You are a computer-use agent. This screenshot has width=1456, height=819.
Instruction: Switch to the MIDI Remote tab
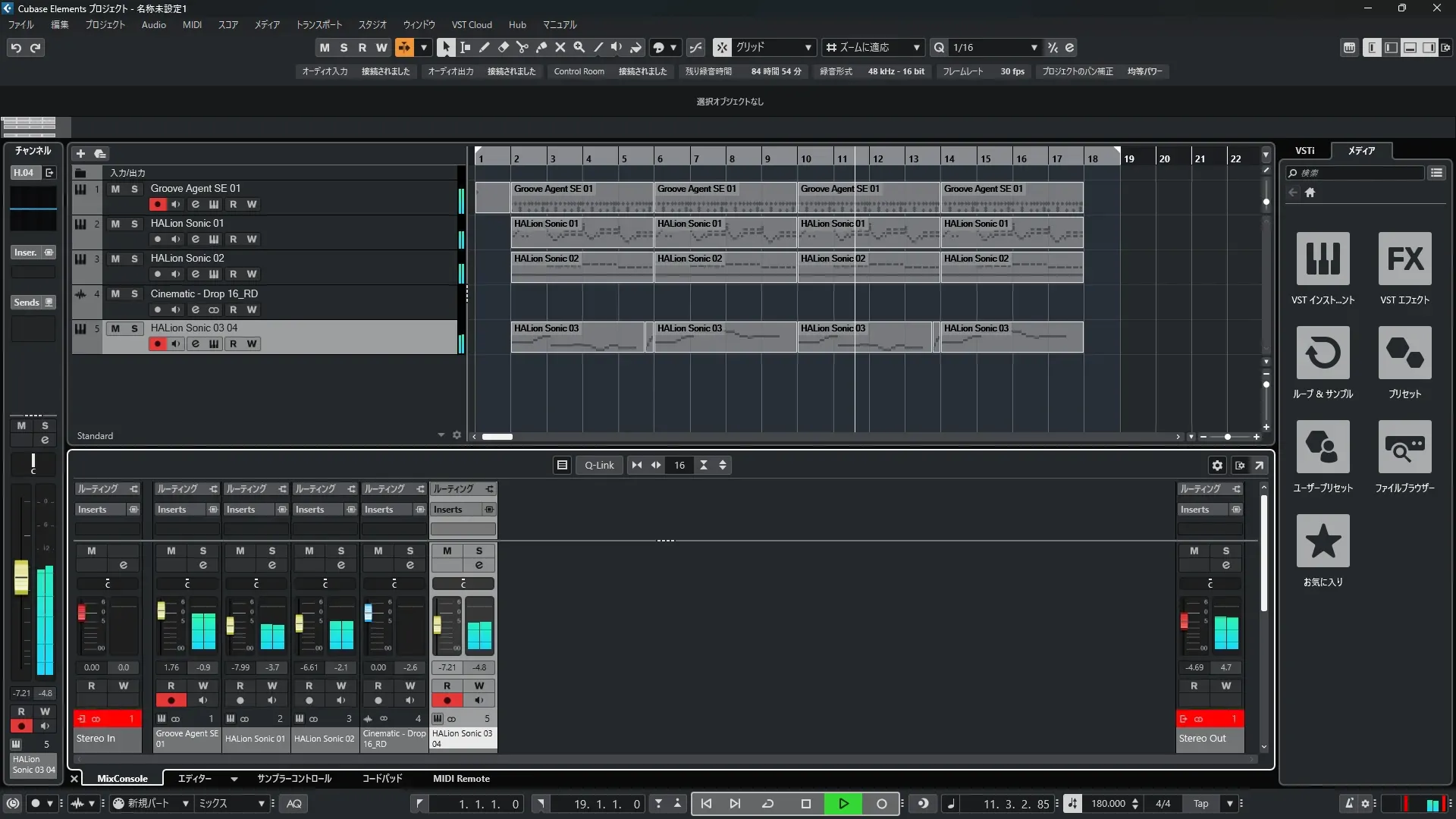coord(461,778)
